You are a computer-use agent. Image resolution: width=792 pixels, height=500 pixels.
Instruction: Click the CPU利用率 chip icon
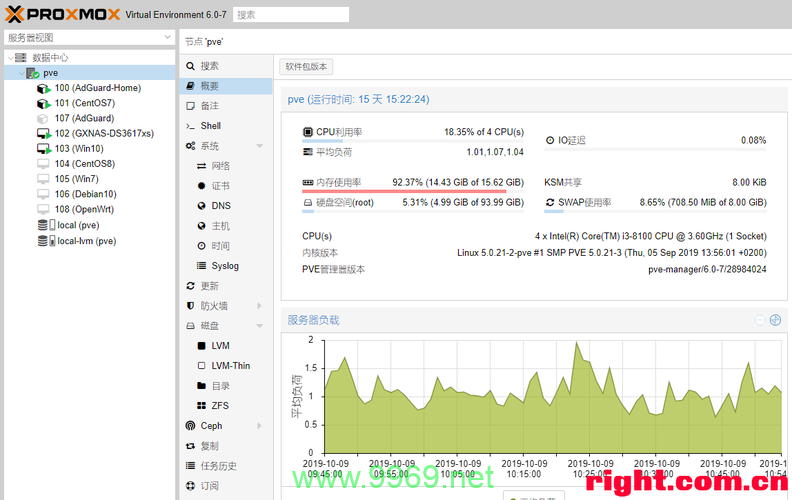pyautogui.click(x=308, y=132)
